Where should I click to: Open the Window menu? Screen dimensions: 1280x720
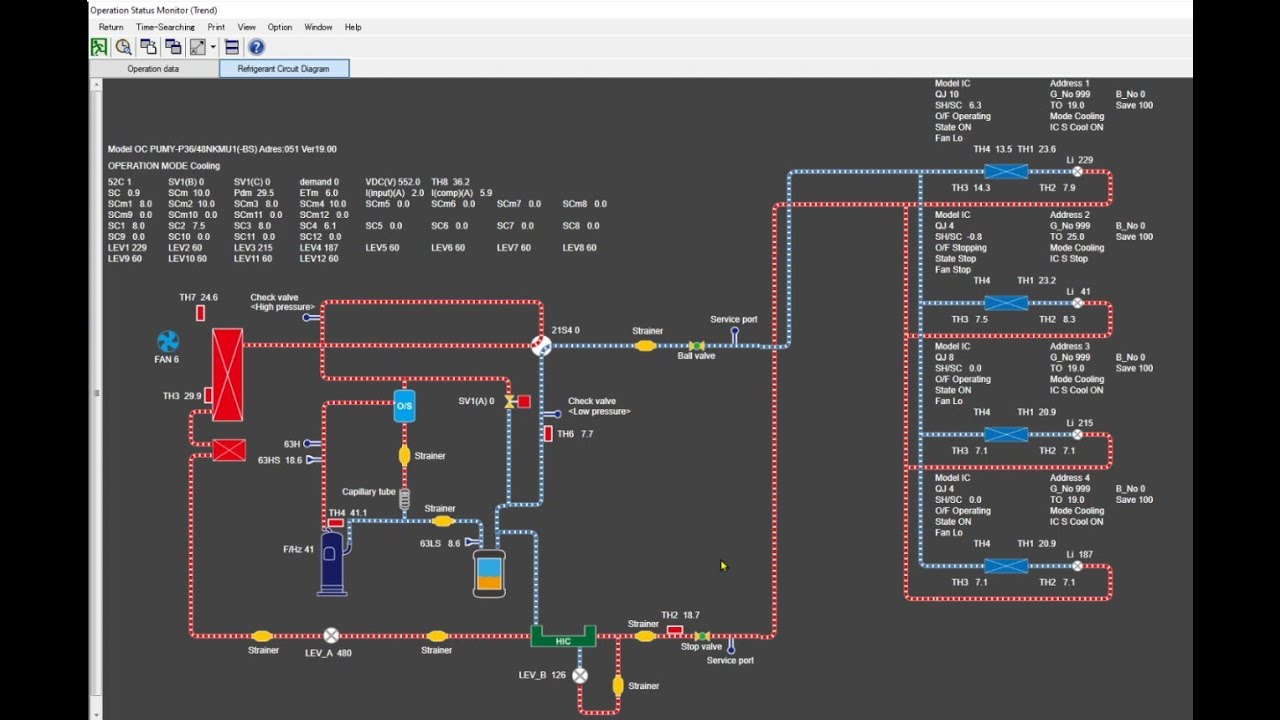tap(318, 27)
